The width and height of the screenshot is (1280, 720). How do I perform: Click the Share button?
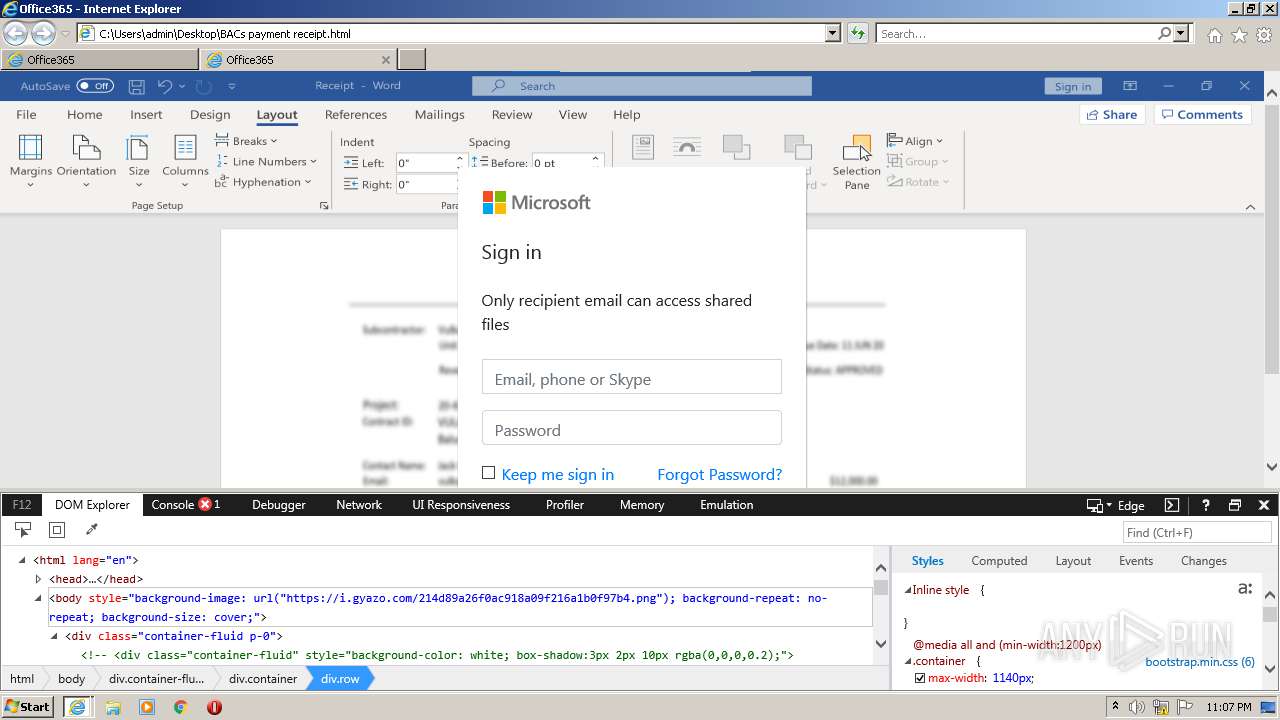pyautogui.click(x=1112, y=114)
